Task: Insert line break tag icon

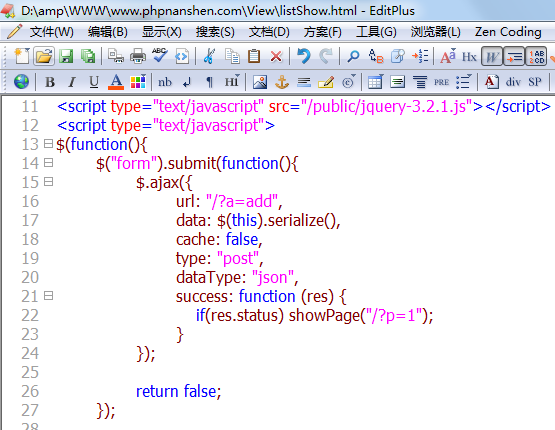Action: click(187, 82)
